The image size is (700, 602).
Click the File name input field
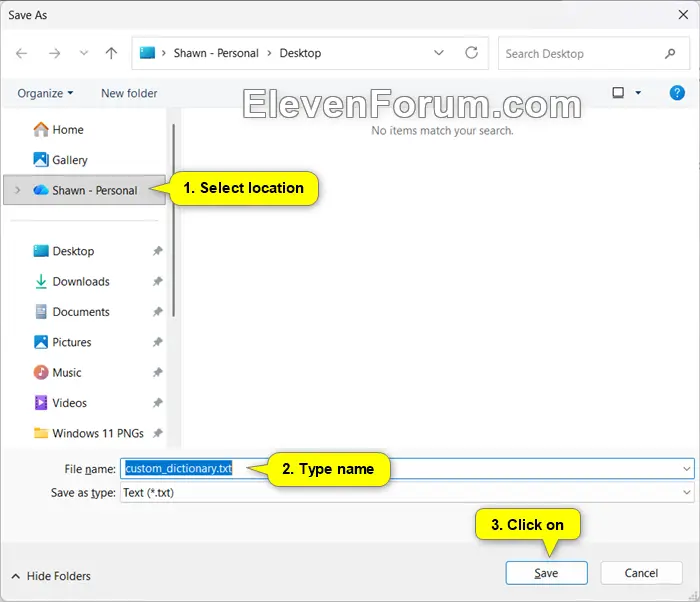click(x=407, y=468)
